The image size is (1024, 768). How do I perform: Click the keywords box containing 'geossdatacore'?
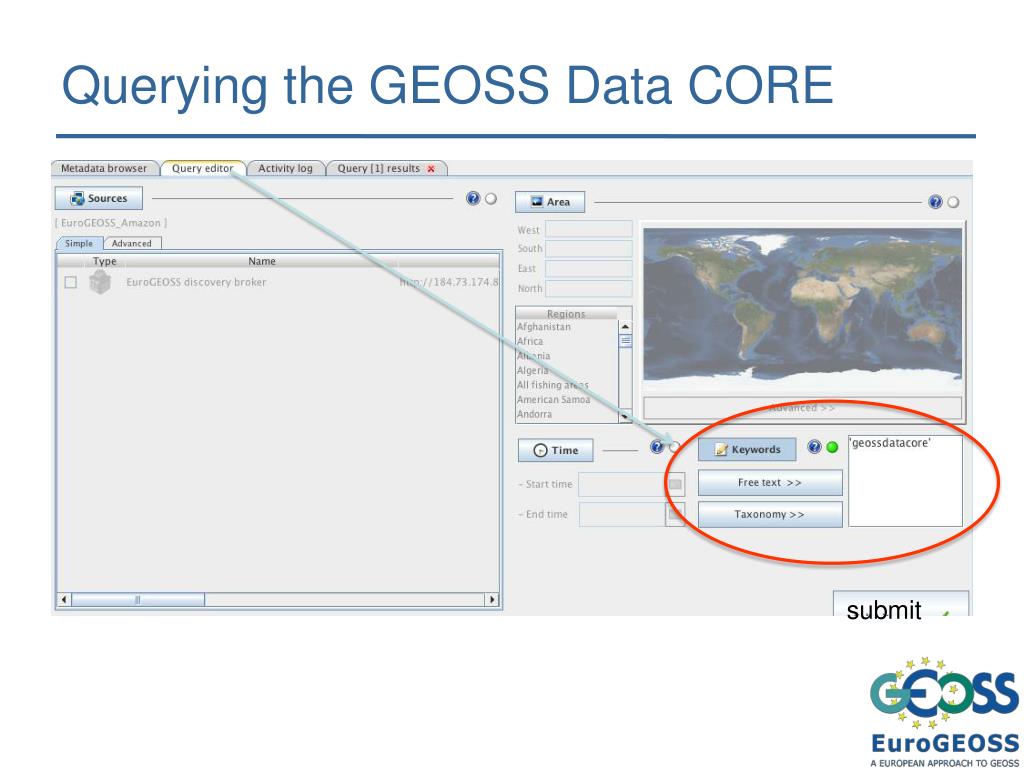point(905,481)
